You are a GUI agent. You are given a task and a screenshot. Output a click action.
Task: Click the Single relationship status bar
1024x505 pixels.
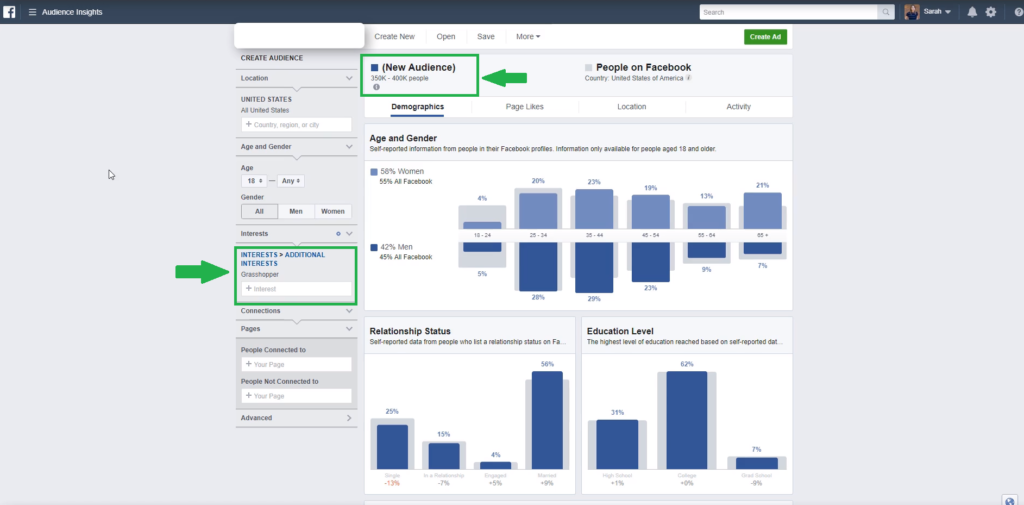(392, 447)
